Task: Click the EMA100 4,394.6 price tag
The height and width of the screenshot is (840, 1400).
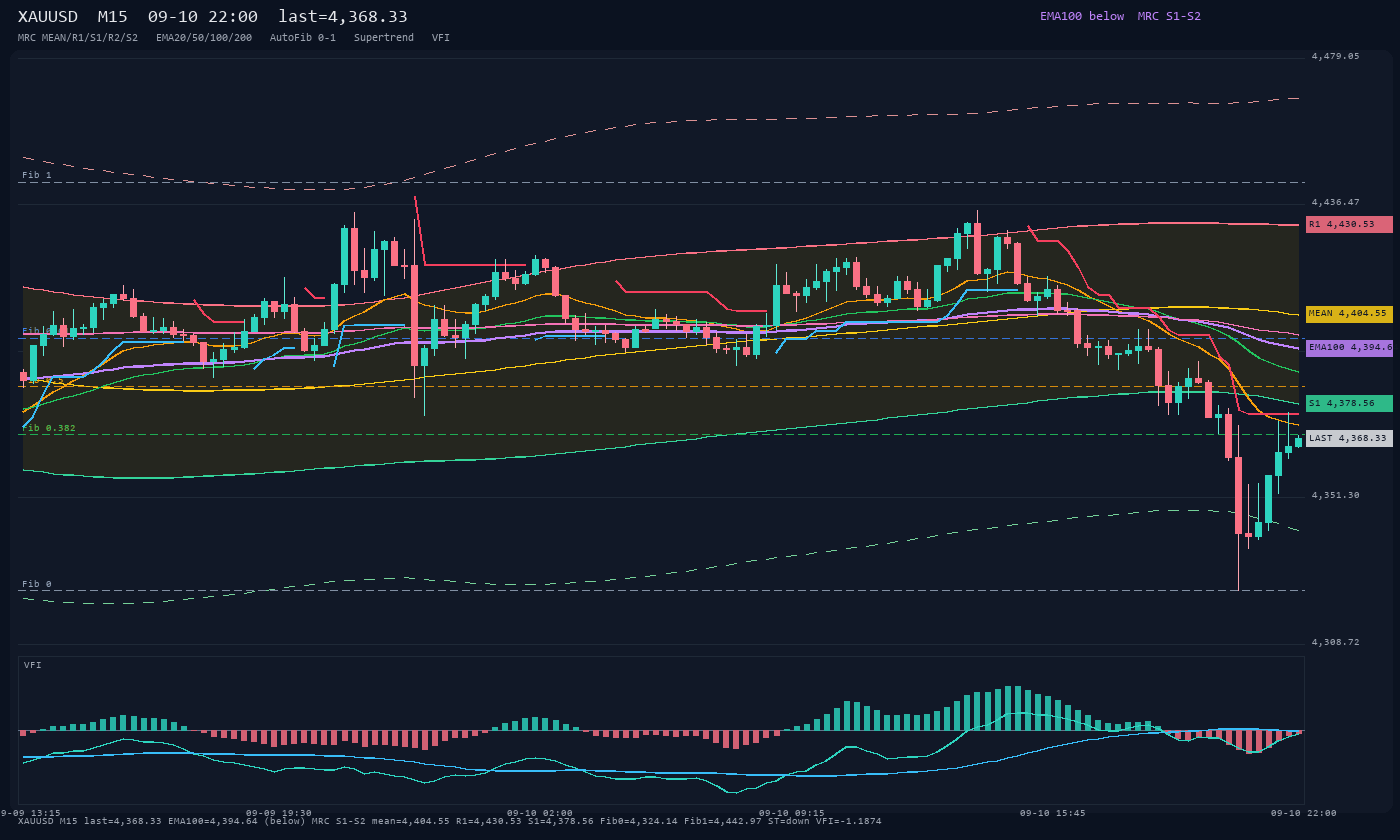Action: coord(1349,348)
